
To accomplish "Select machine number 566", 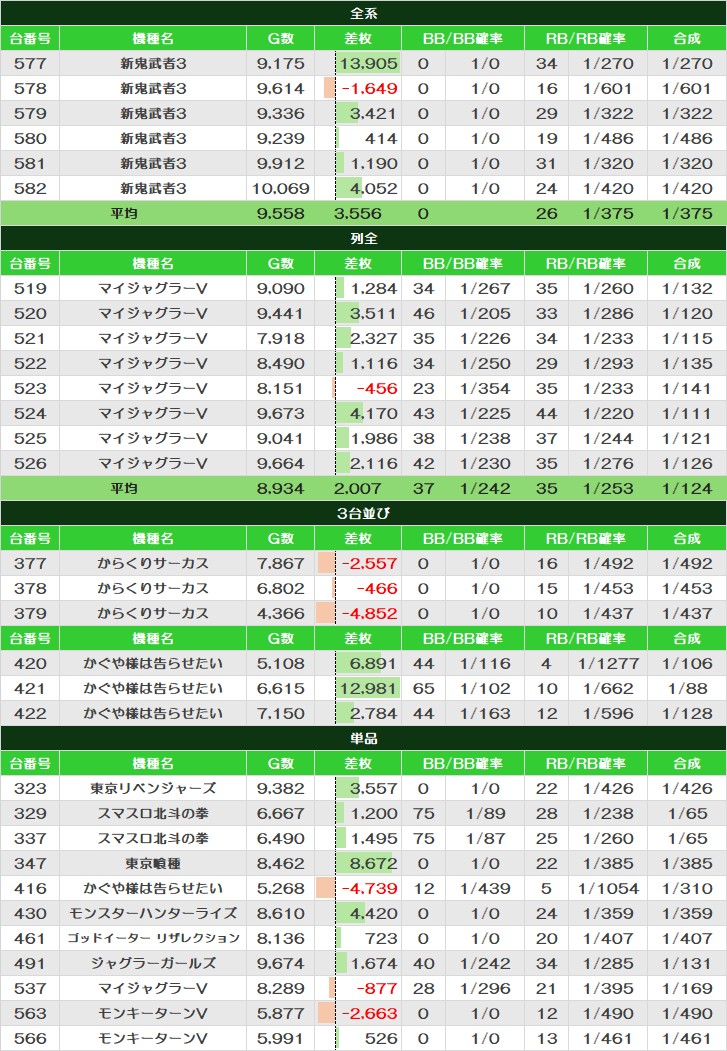I will (x=30, y=1038).
